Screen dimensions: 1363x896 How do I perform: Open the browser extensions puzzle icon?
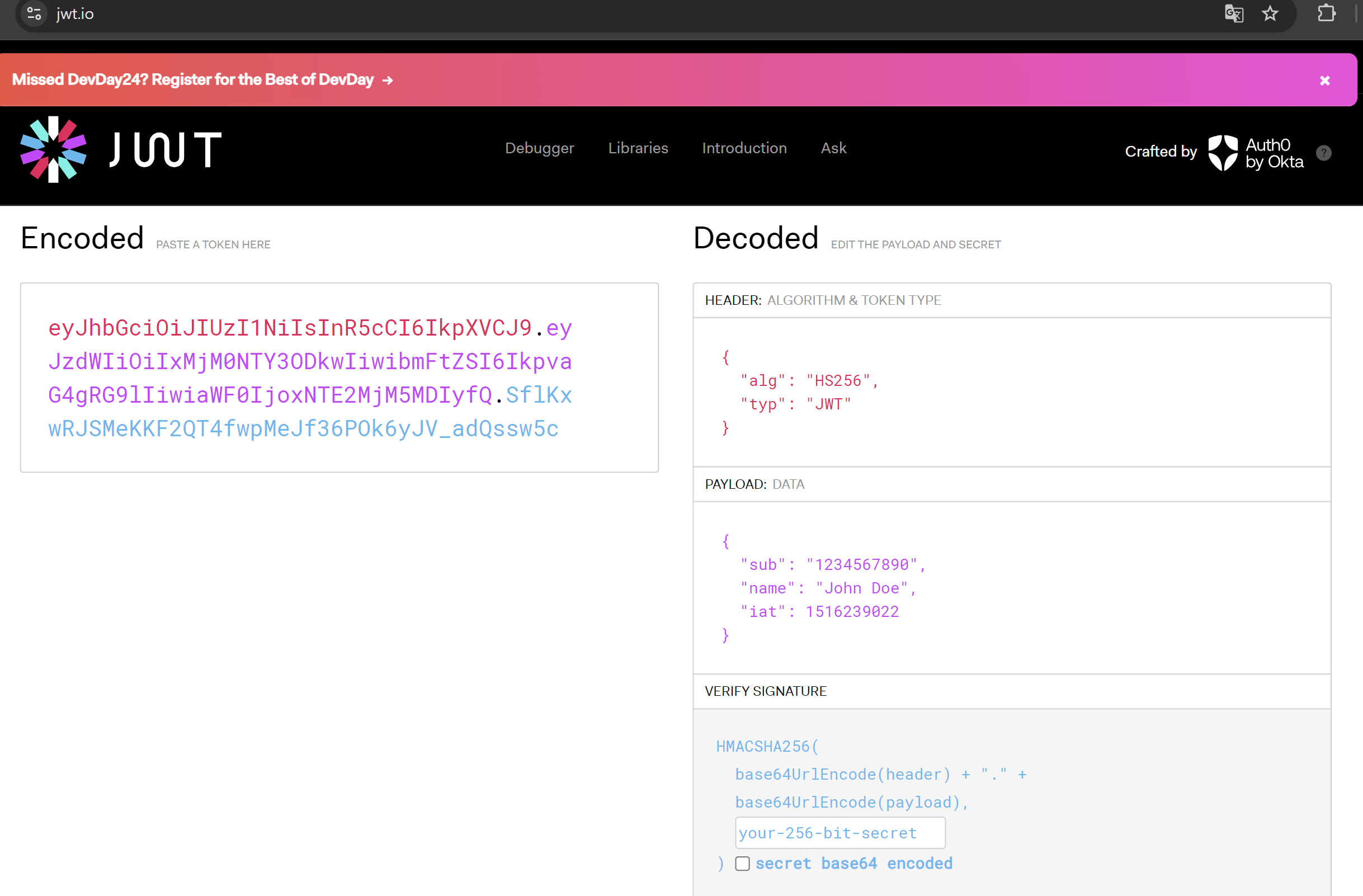pyautogui.click(x=1326, y=13)
